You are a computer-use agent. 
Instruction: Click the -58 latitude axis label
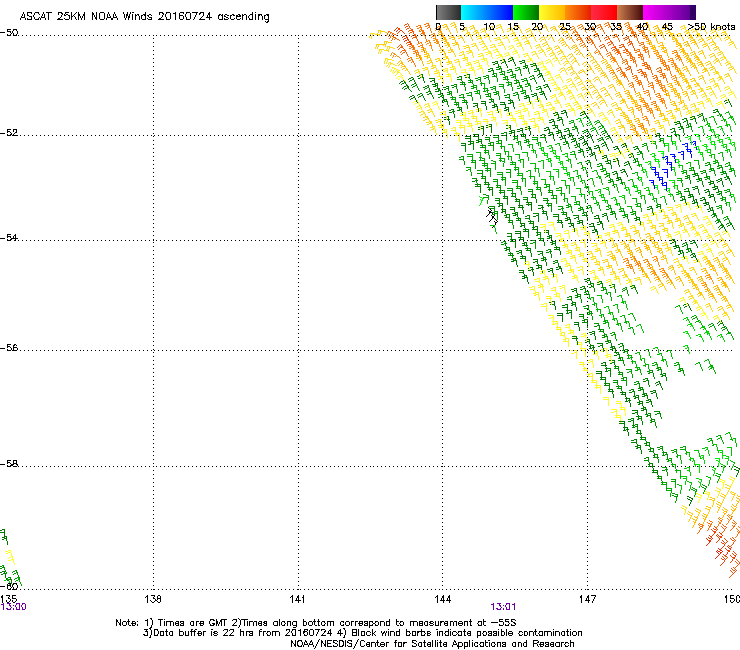coord(9,464)
